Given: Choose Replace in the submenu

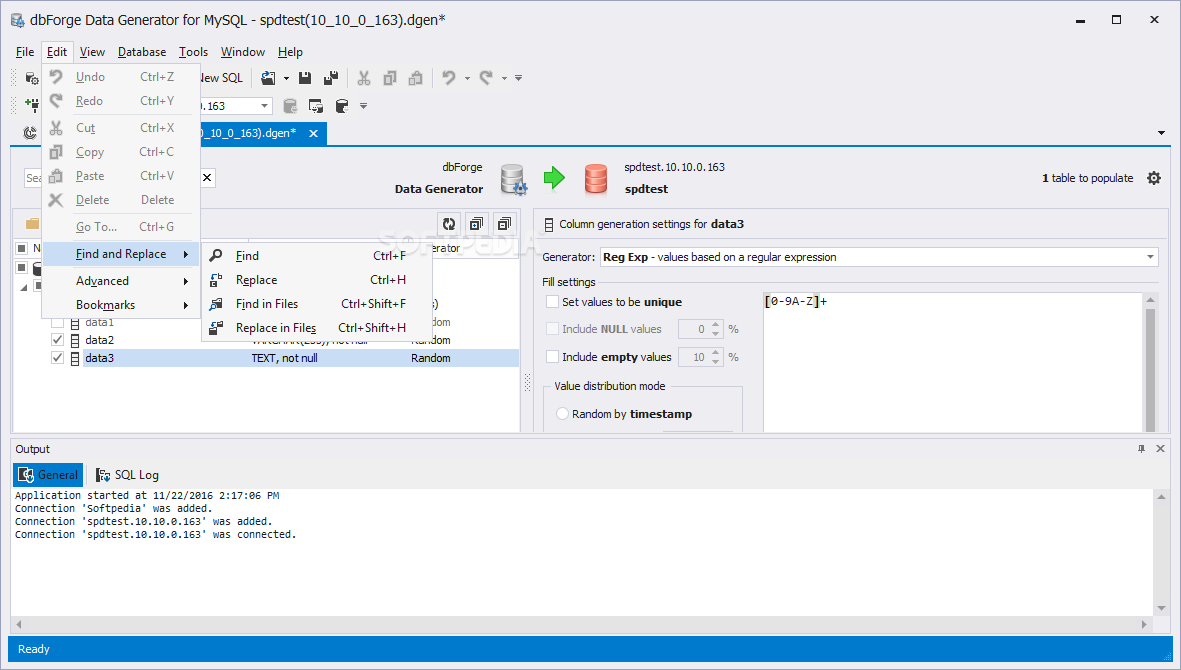Looking at the screenshot, I should point(317,280).
